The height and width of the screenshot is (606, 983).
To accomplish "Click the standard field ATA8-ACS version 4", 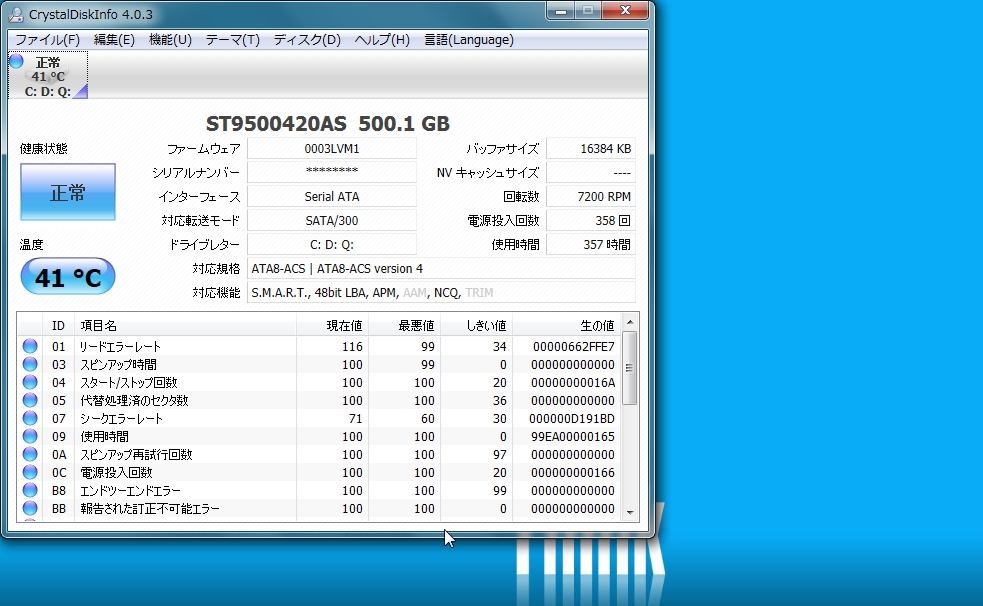I will point(441,268).
